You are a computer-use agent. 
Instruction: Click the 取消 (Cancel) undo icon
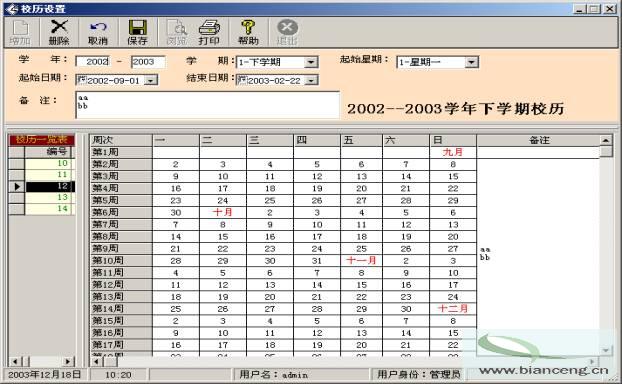pos(98,27)
